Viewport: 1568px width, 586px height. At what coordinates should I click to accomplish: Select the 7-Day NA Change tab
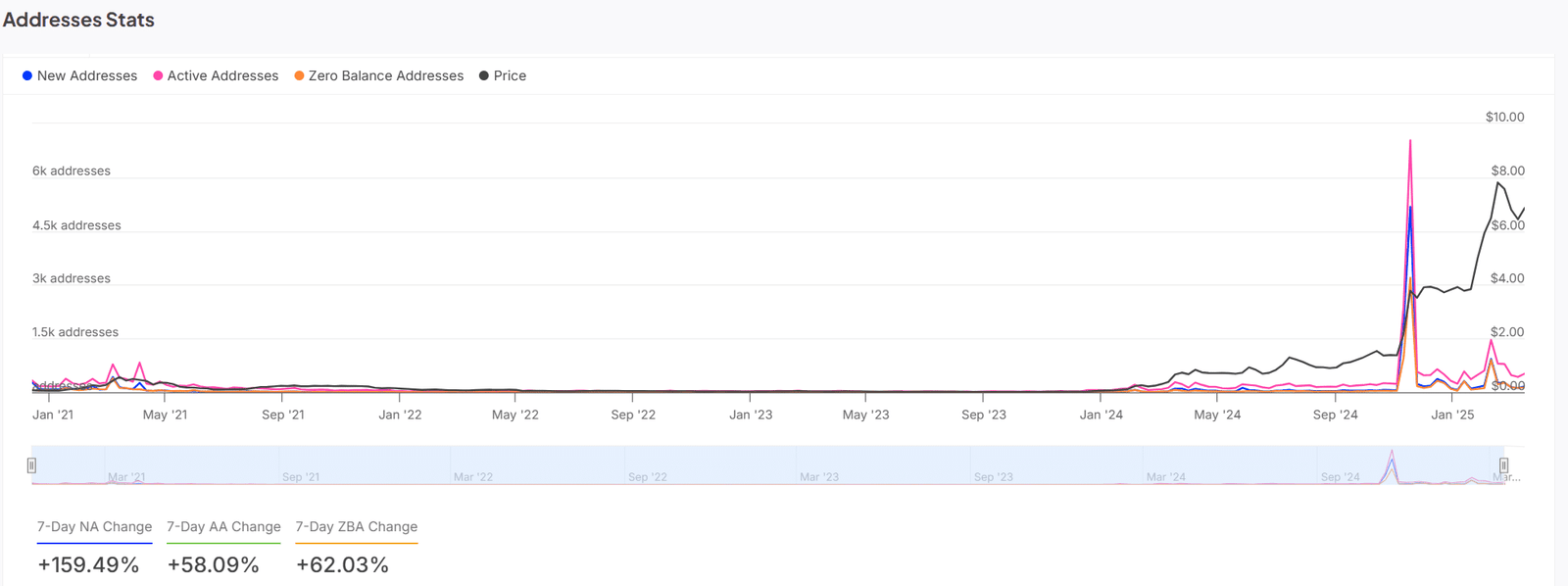pyautogui.click(x=94, y=526)
